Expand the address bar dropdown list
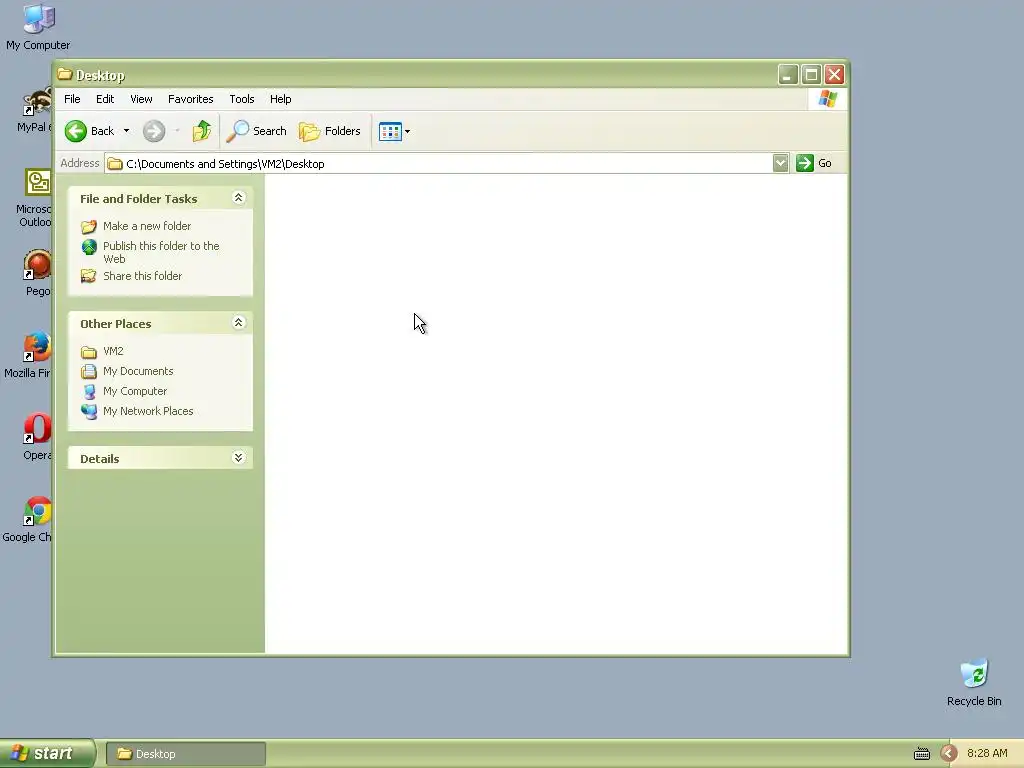This screenshot has height=768, width=1024. point(780,163)
